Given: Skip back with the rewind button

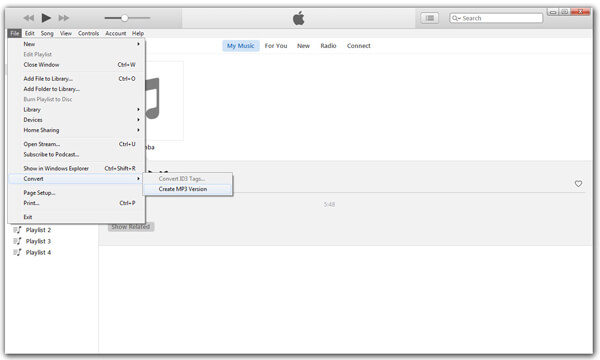Looking at the screenshot, I should click(x=29, y=18).
